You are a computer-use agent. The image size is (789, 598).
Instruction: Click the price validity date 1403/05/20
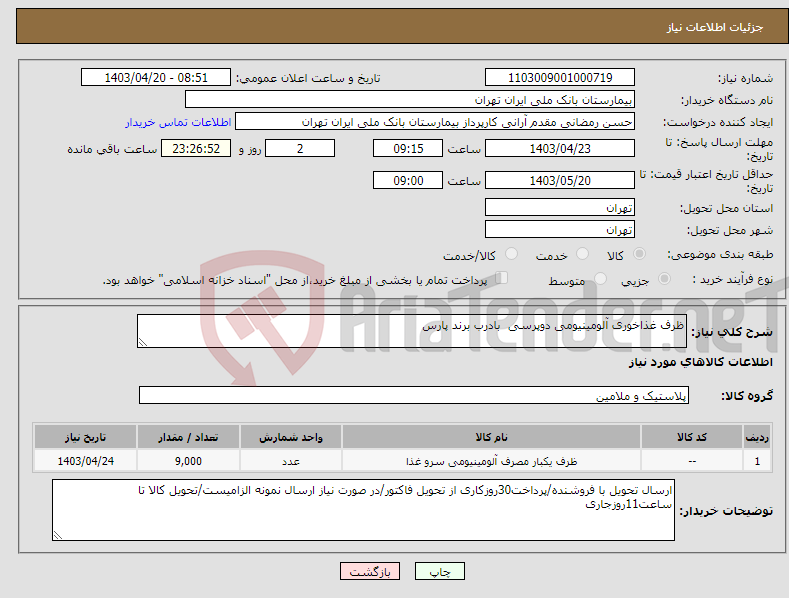click(x=560, y=180)
